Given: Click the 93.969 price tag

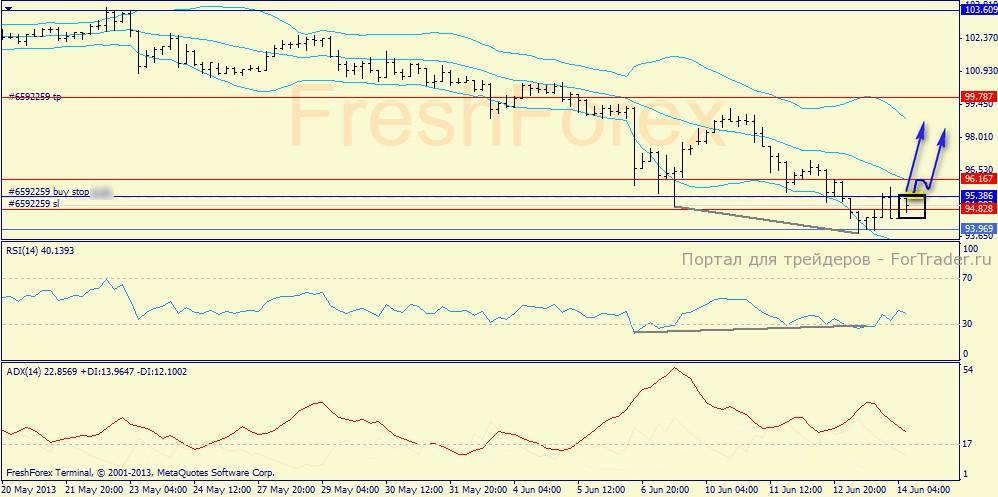Looking at the screenshot, I should coord(978,228).
